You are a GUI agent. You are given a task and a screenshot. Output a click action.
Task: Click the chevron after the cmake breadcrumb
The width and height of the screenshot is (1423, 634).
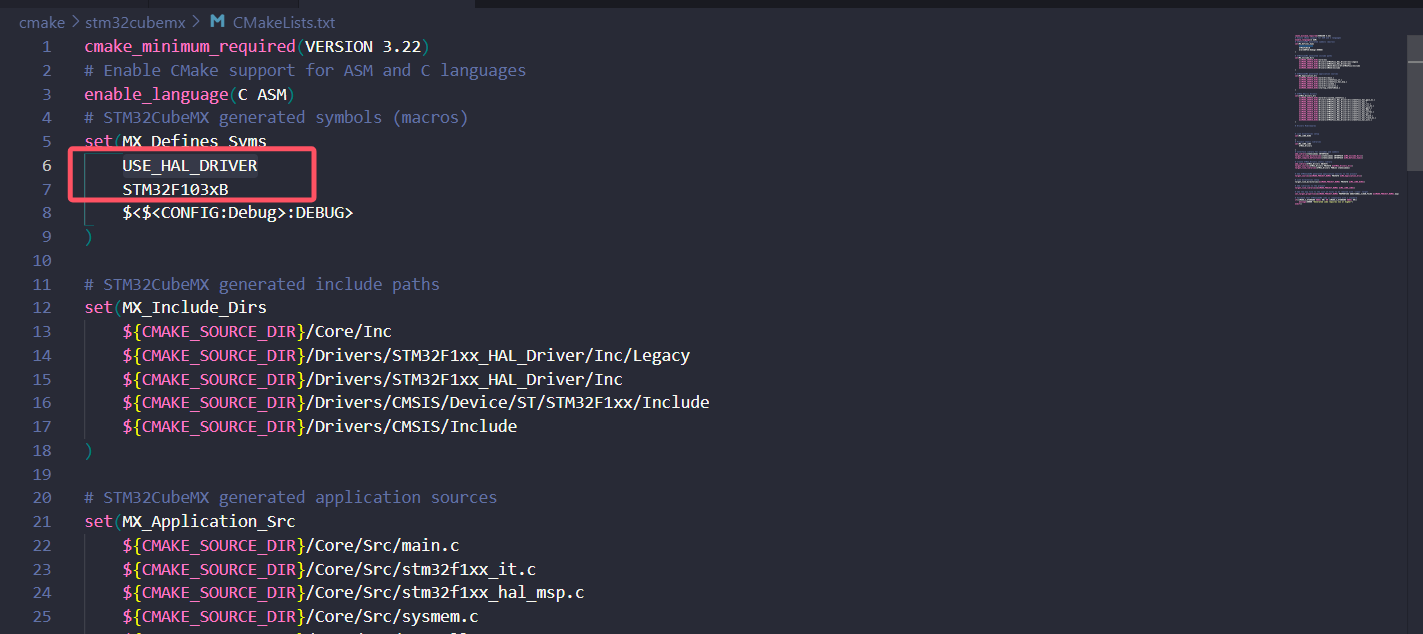tap(75, 21)
